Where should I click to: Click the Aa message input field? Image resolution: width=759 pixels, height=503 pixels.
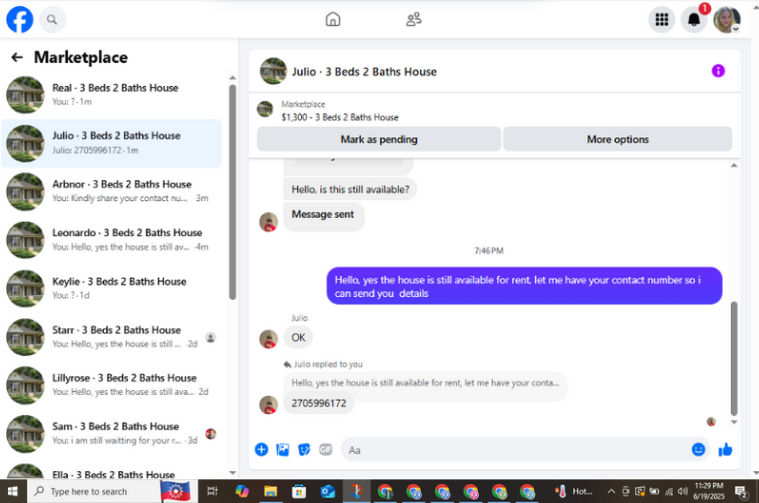pyautogui.click(x=518, y=450)
